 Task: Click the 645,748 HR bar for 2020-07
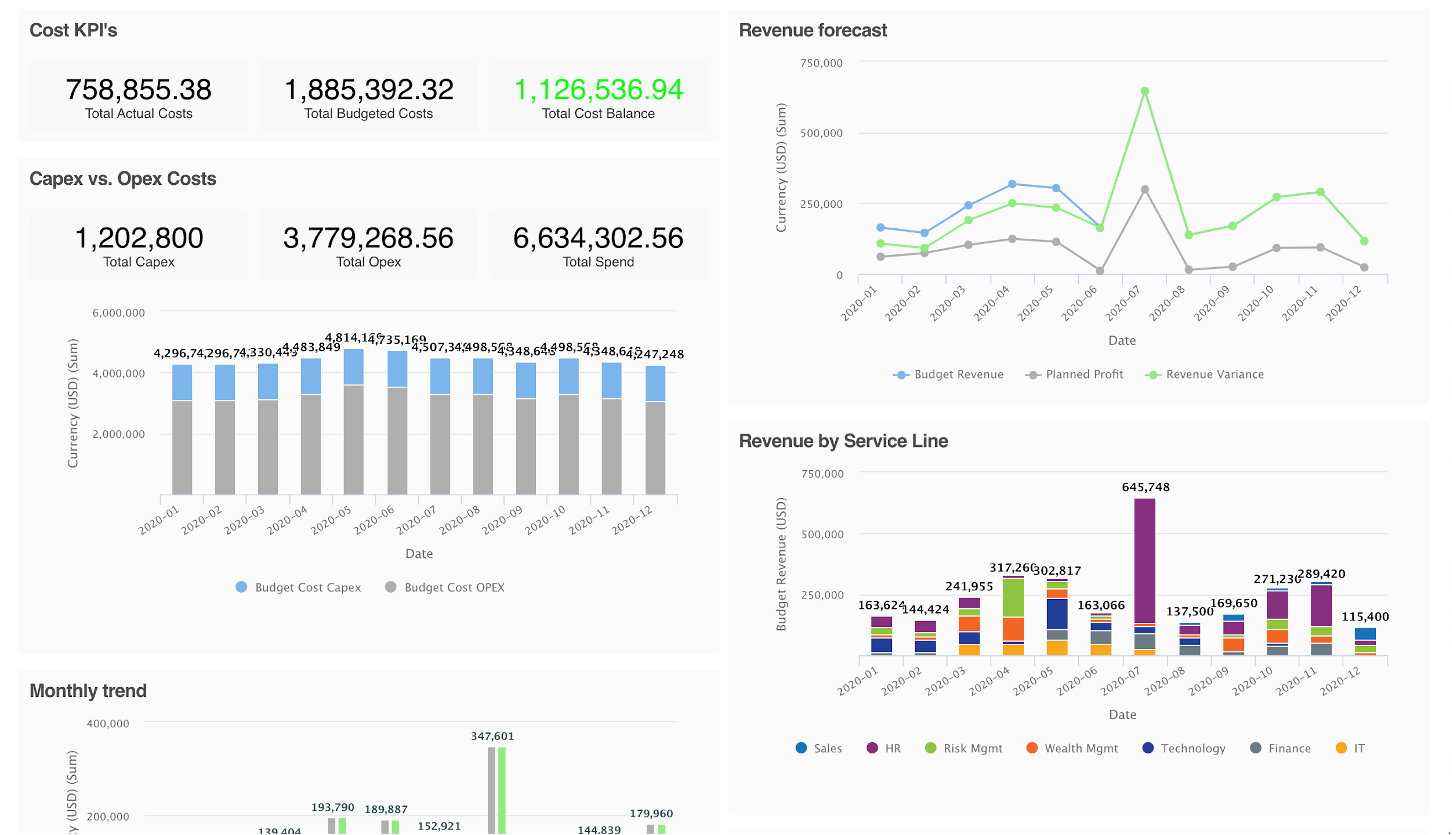tap(1145, 560)
